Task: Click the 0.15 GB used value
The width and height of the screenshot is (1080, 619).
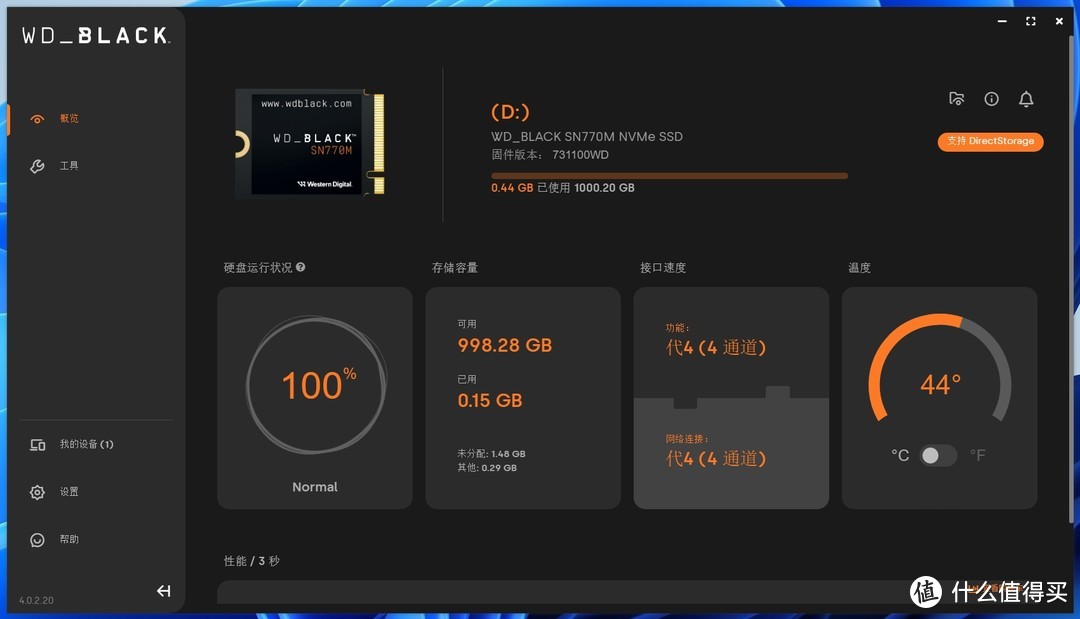Action: 490,400
